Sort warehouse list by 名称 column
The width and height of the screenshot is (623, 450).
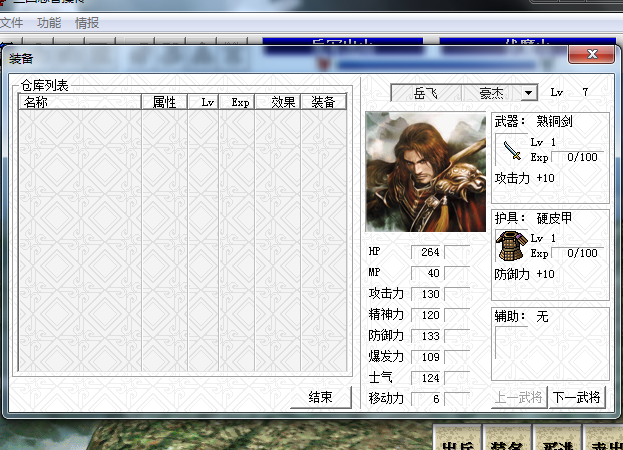click(80, 102)
